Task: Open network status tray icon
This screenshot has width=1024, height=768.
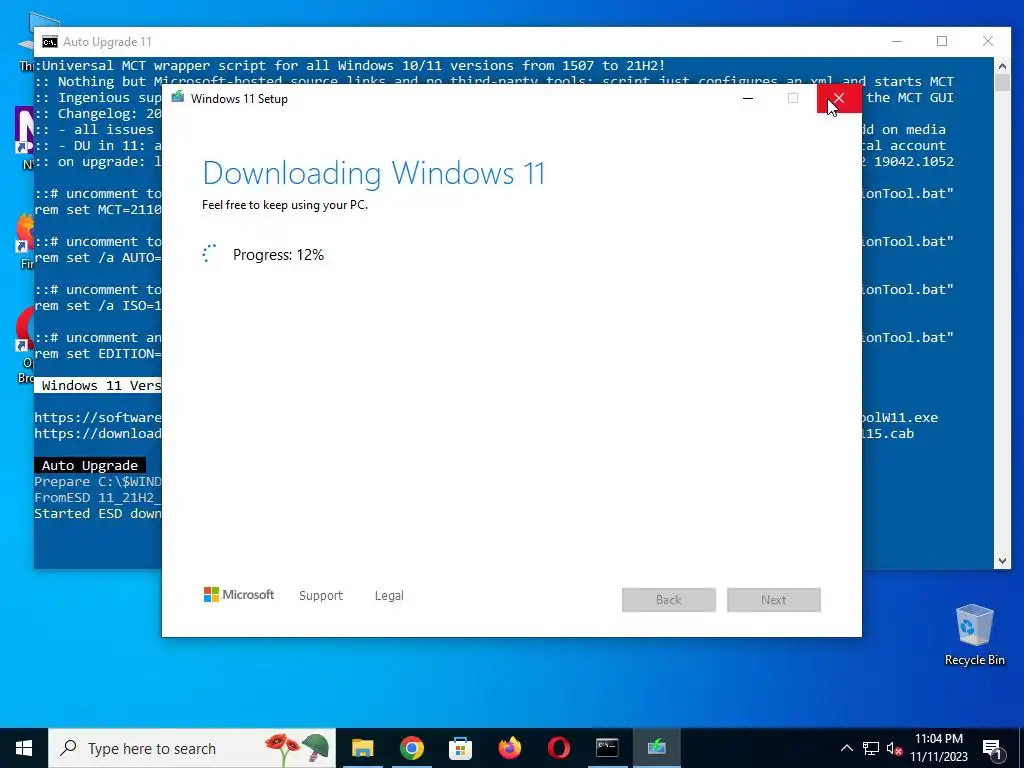Action: pos(871,748)
